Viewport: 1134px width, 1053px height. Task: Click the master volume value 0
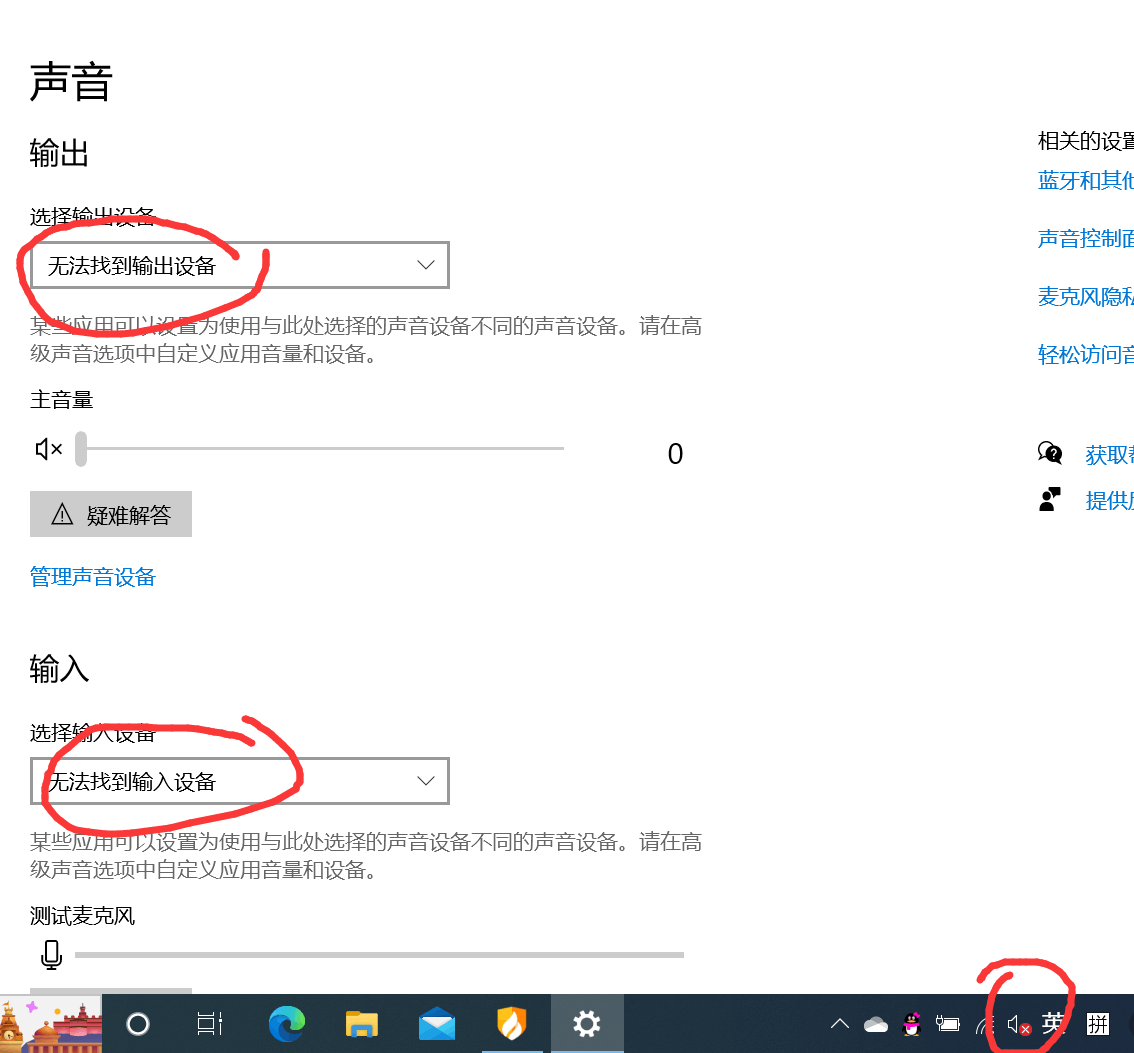[x=675, y=454]
